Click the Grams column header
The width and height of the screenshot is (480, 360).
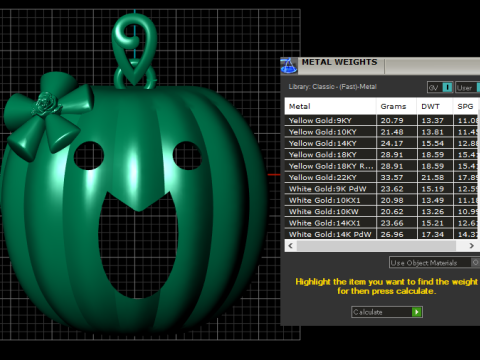tap(396, 106)
